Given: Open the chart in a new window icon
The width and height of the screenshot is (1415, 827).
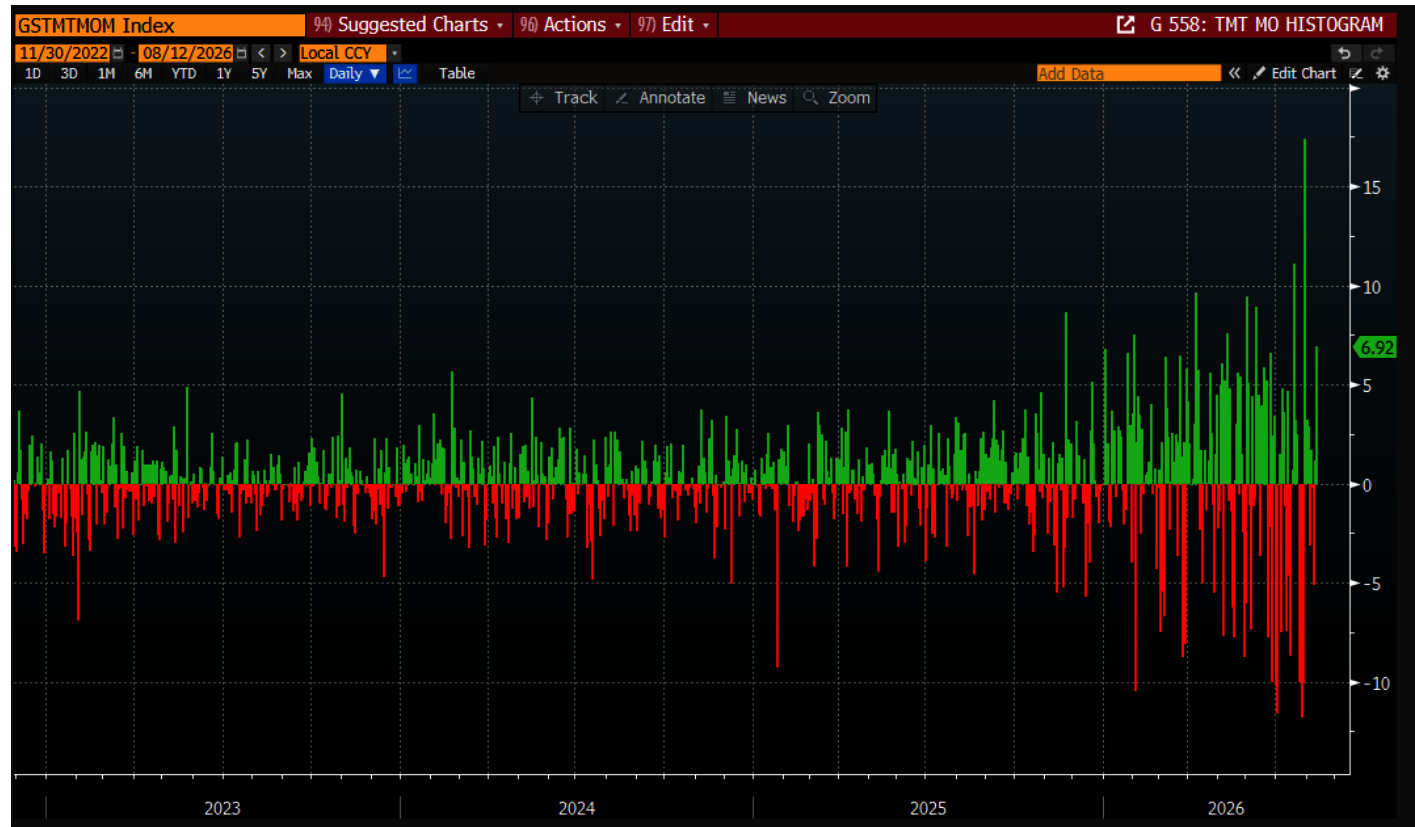Looking at the screenshot, I should click(1125, 25).
